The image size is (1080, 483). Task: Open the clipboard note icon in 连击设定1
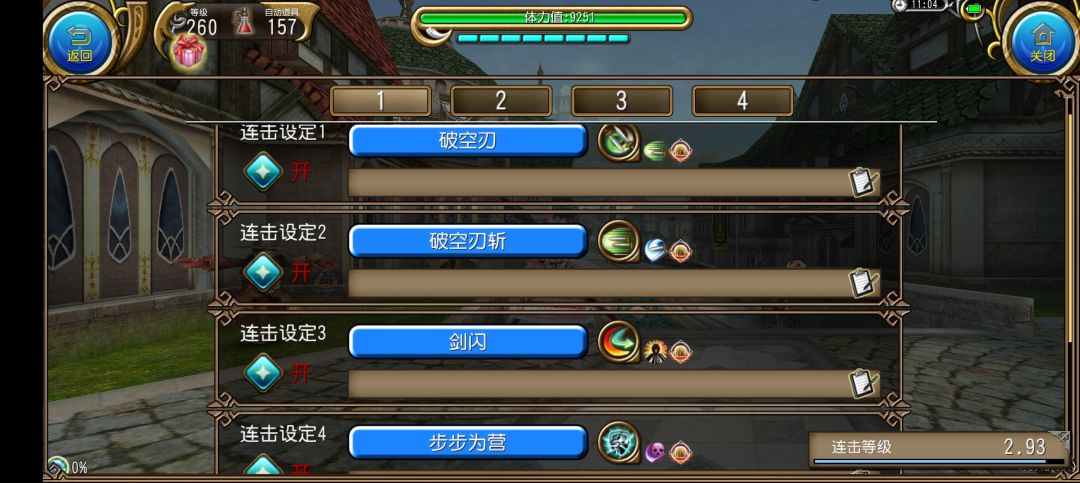(864, 183)
